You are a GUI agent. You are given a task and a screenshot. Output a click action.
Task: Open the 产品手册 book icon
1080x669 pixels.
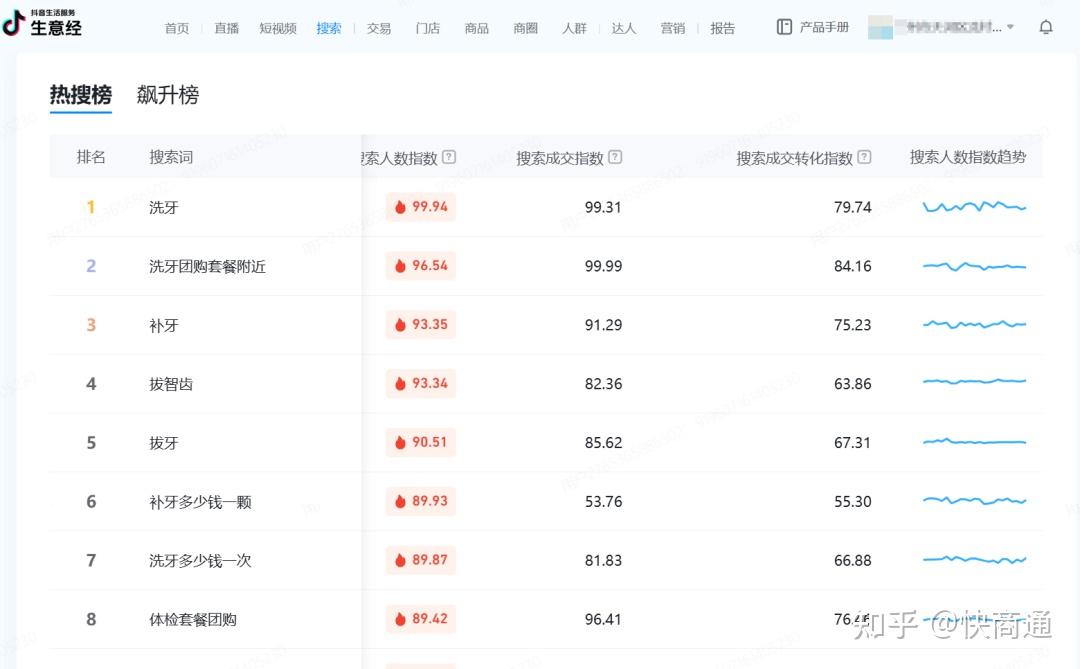pyautogui.click(x=784, y=27)
